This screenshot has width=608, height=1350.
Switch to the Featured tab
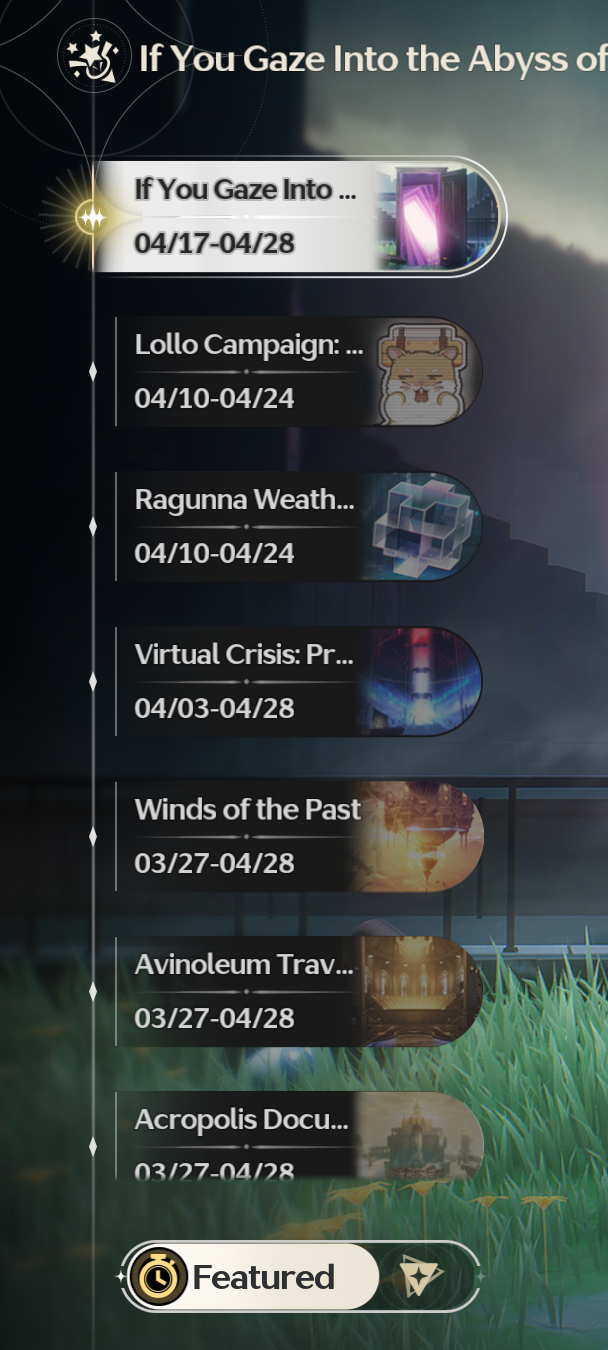pyautogui.click(x=249, y=1277)
